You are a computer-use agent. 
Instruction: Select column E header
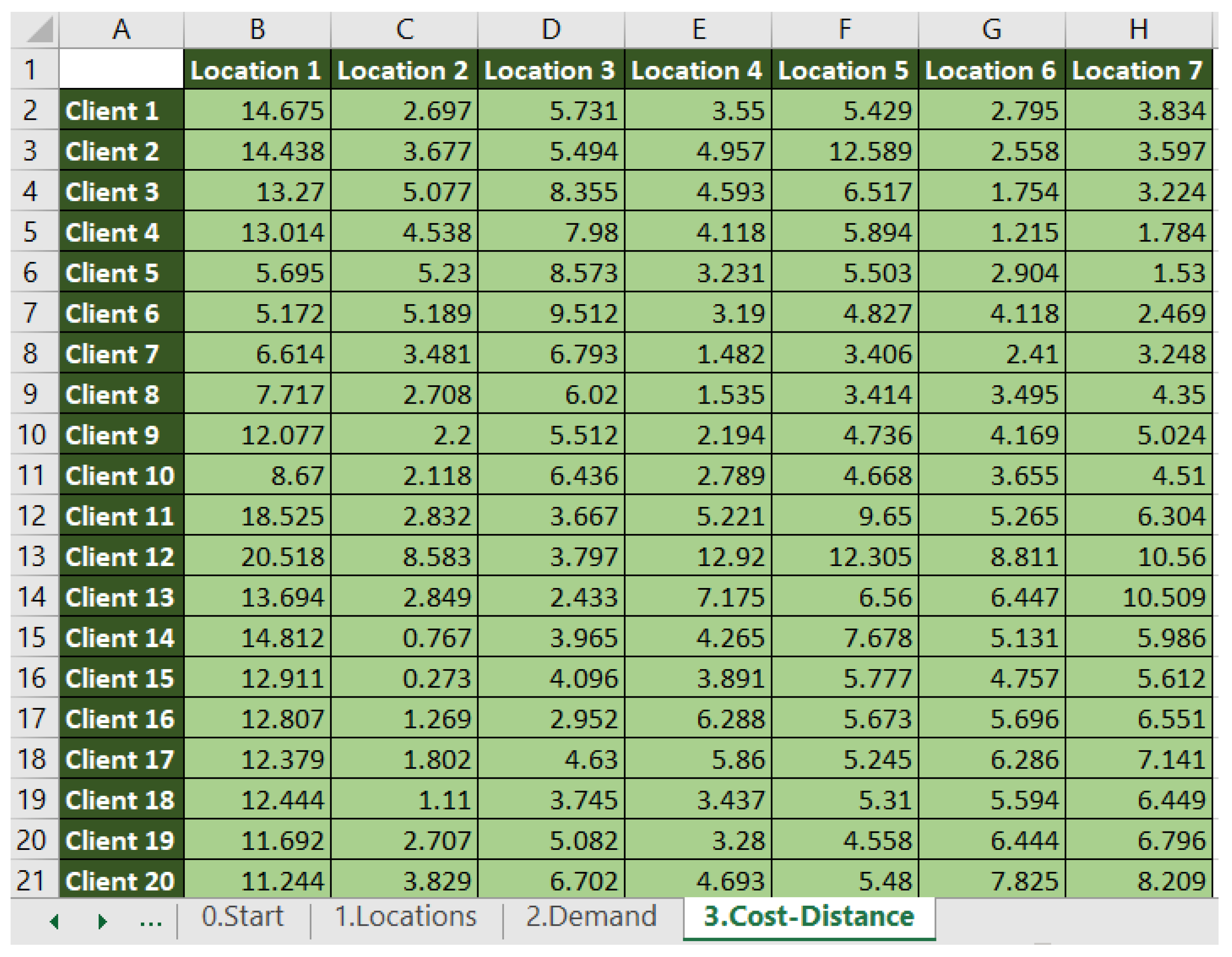[x=698, y=29]
